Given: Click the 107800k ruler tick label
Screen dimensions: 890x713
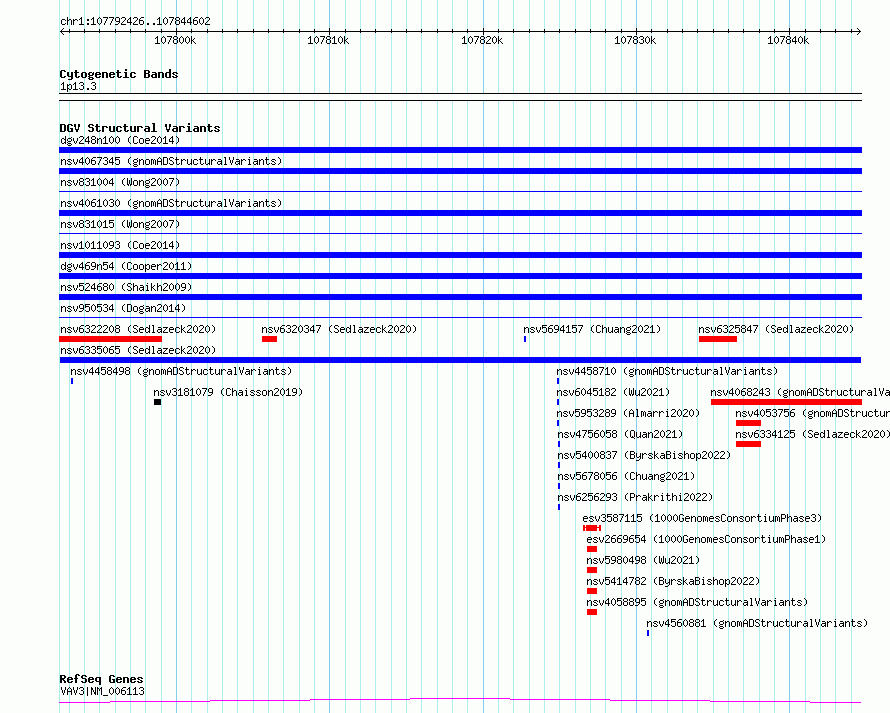Looking at the screenshot, I should pos(175,40).
